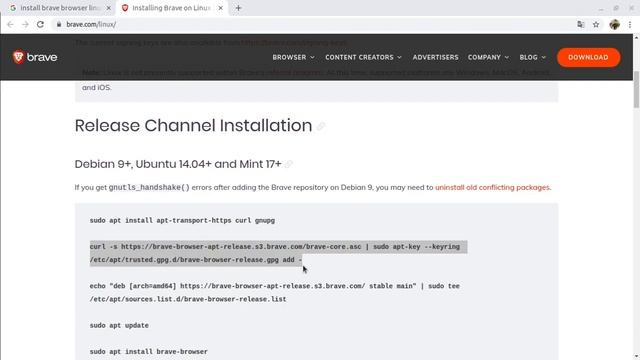Select the 'Installing Brave on Linux' tab

(171, 8)
